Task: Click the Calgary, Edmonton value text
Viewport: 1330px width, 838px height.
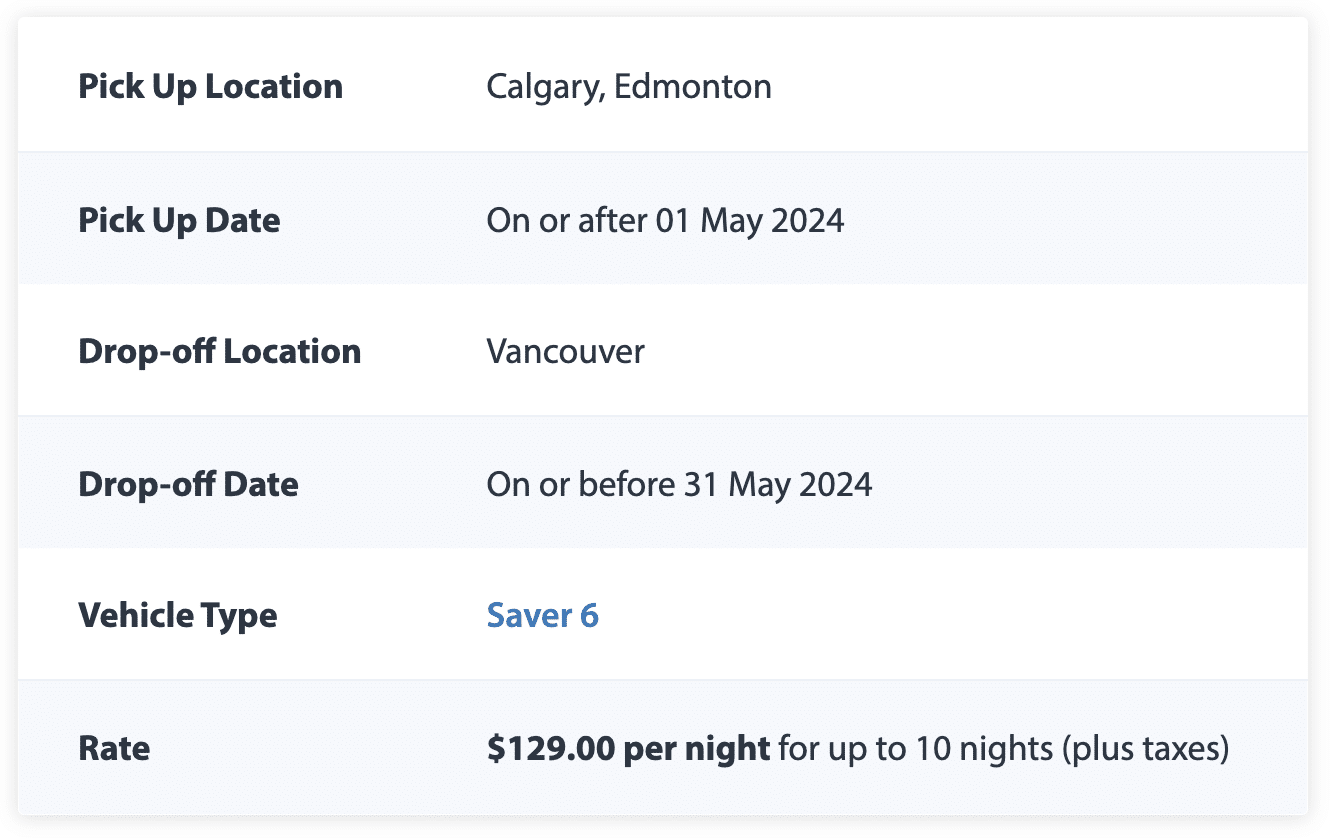Action: coord(628,87)
